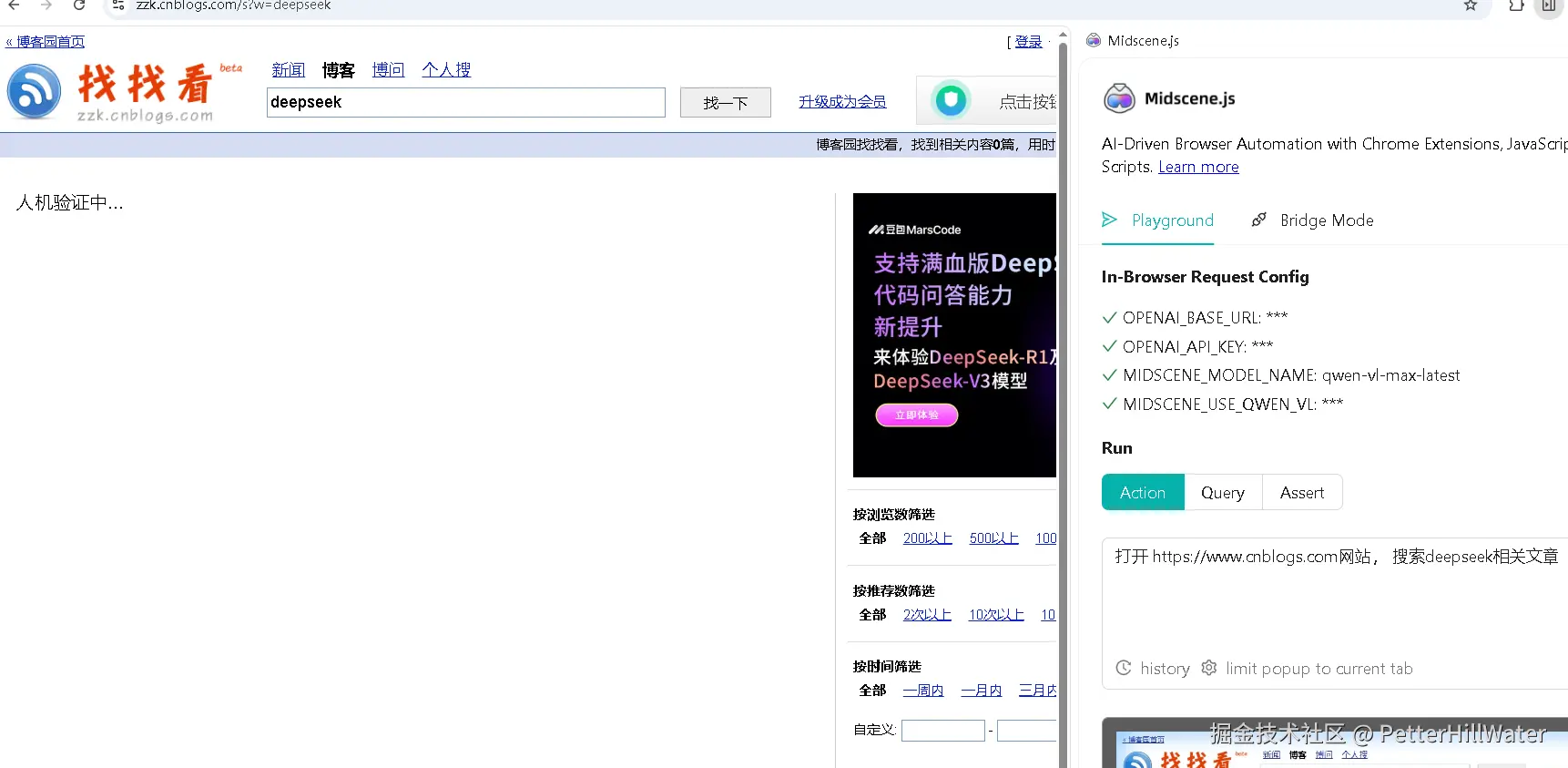Click the history label in prompt box
Viewport: 1568px width, 768px height.
[1165, 669]
